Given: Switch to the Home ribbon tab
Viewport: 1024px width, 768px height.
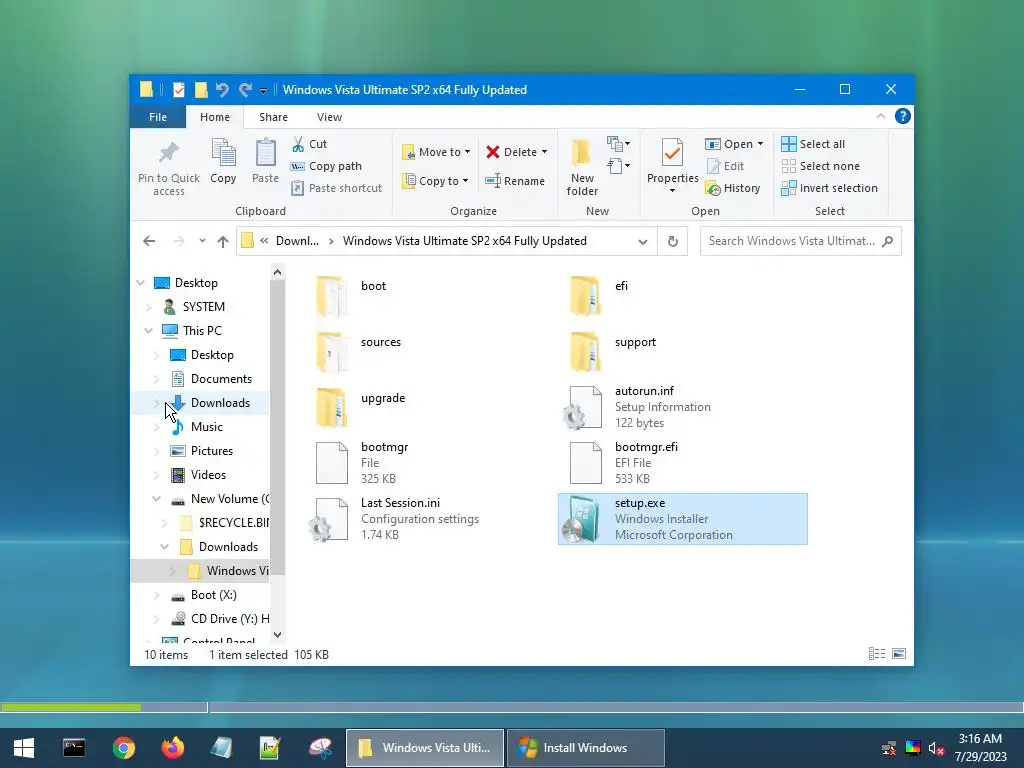Looking at the screenshot, I should click(215, 117).
